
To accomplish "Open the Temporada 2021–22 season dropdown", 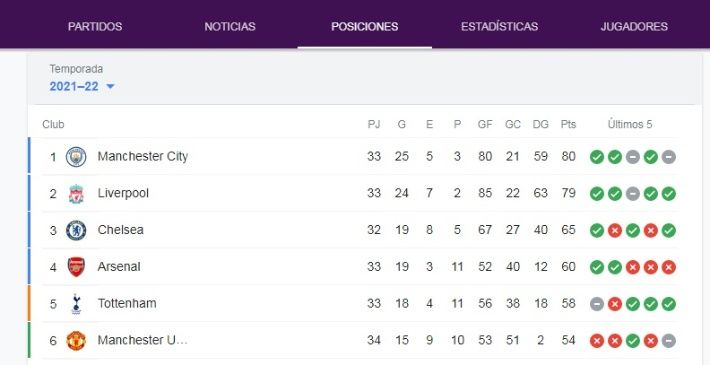I will pos(82,86).
